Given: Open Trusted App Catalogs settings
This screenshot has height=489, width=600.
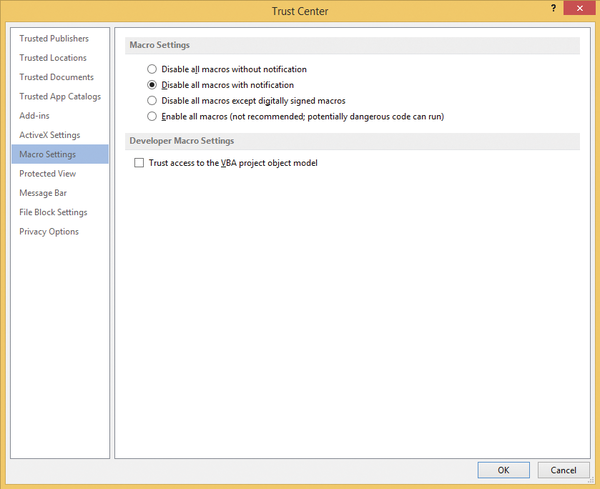Looking at the screenshot, I should [x=60, y=96].
